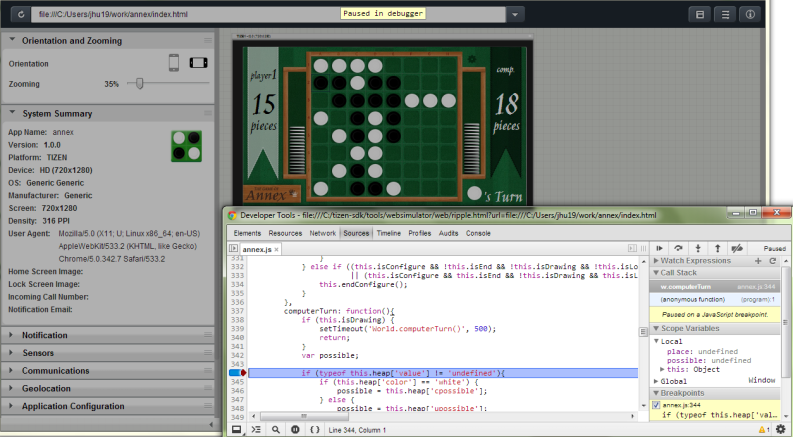Switch to the Console tab
Viewport: 793px width, 437px height.
pos(478,233)
